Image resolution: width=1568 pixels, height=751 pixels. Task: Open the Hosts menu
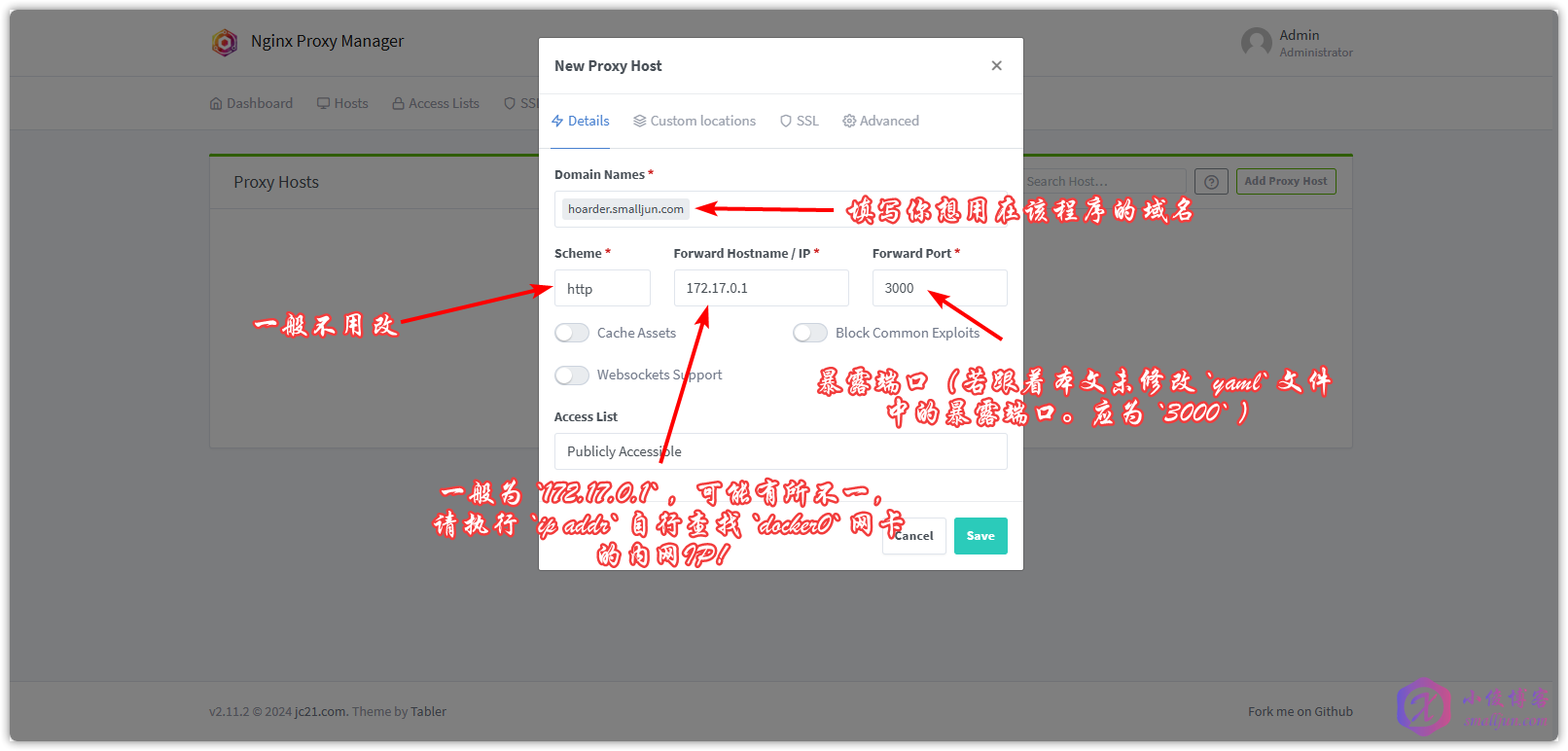coord(342,103)
